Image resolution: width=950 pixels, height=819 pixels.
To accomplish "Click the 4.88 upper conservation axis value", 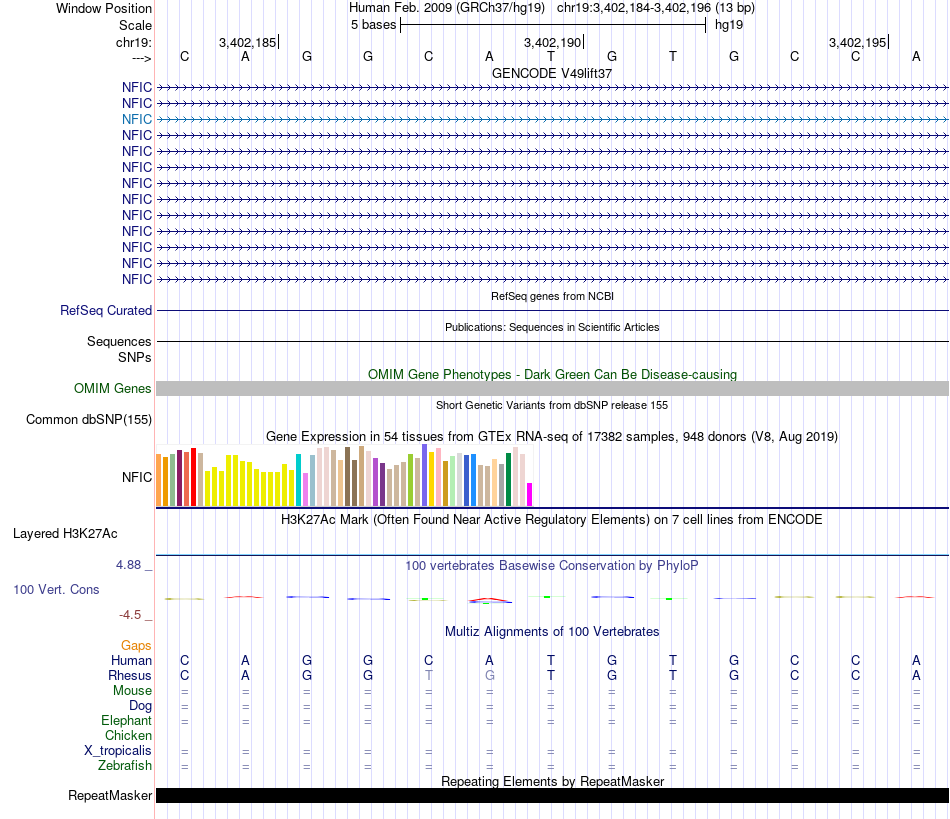I will (128, 565).
